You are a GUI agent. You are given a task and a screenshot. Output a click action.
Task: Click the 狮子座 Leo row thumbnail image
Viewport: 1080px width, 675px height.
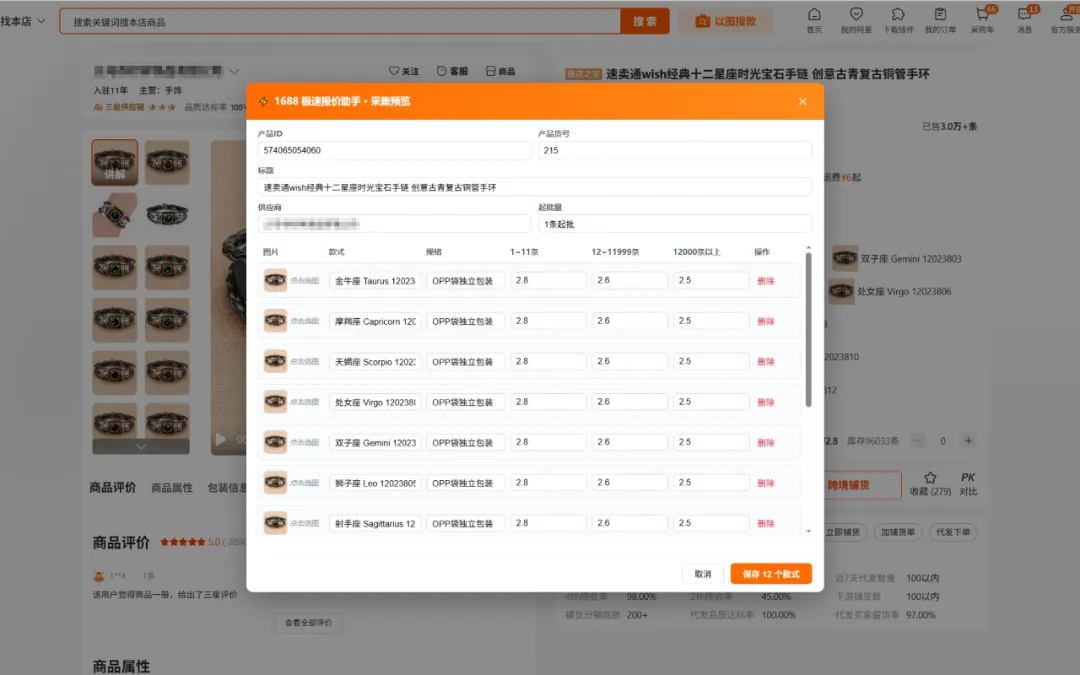[x=276, y=482]
